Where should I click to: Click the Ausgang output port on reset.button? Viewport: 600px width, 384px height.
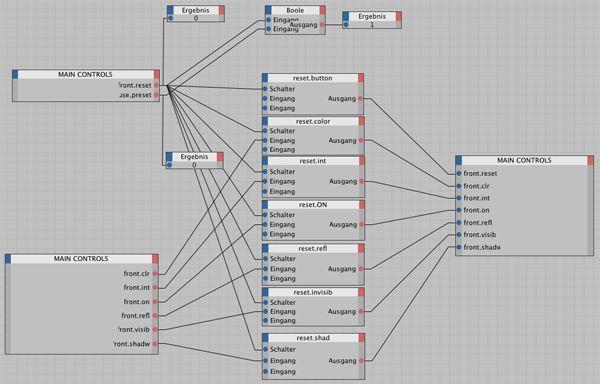pos(360,99)
